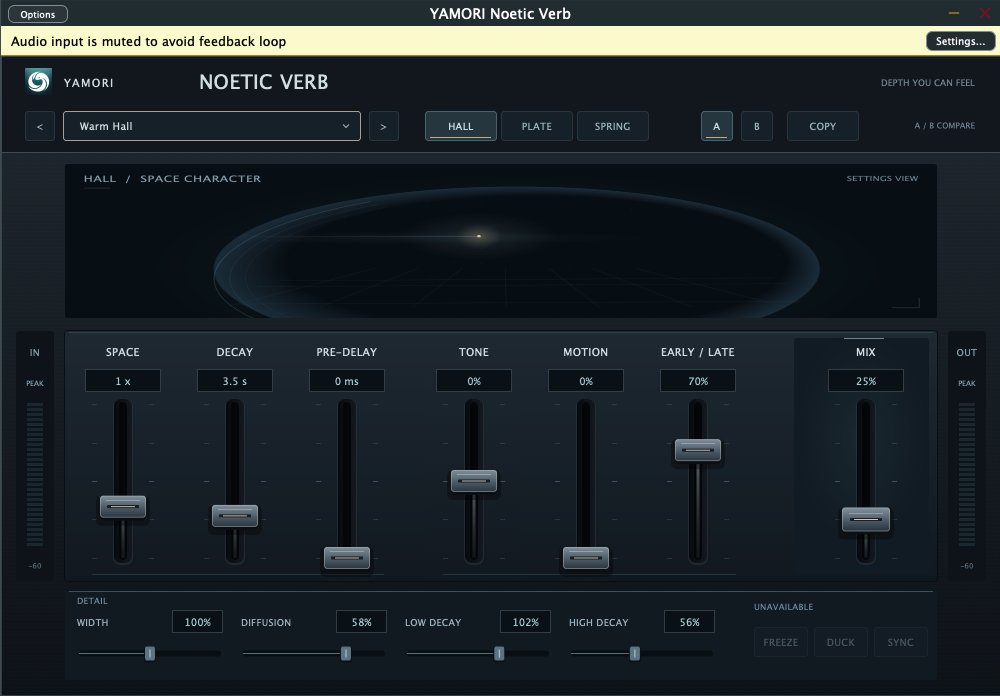The width and height of the screenshot is (1000, 696).
Task: Click the WIDTH slider thumb
Action: (150, 653)
